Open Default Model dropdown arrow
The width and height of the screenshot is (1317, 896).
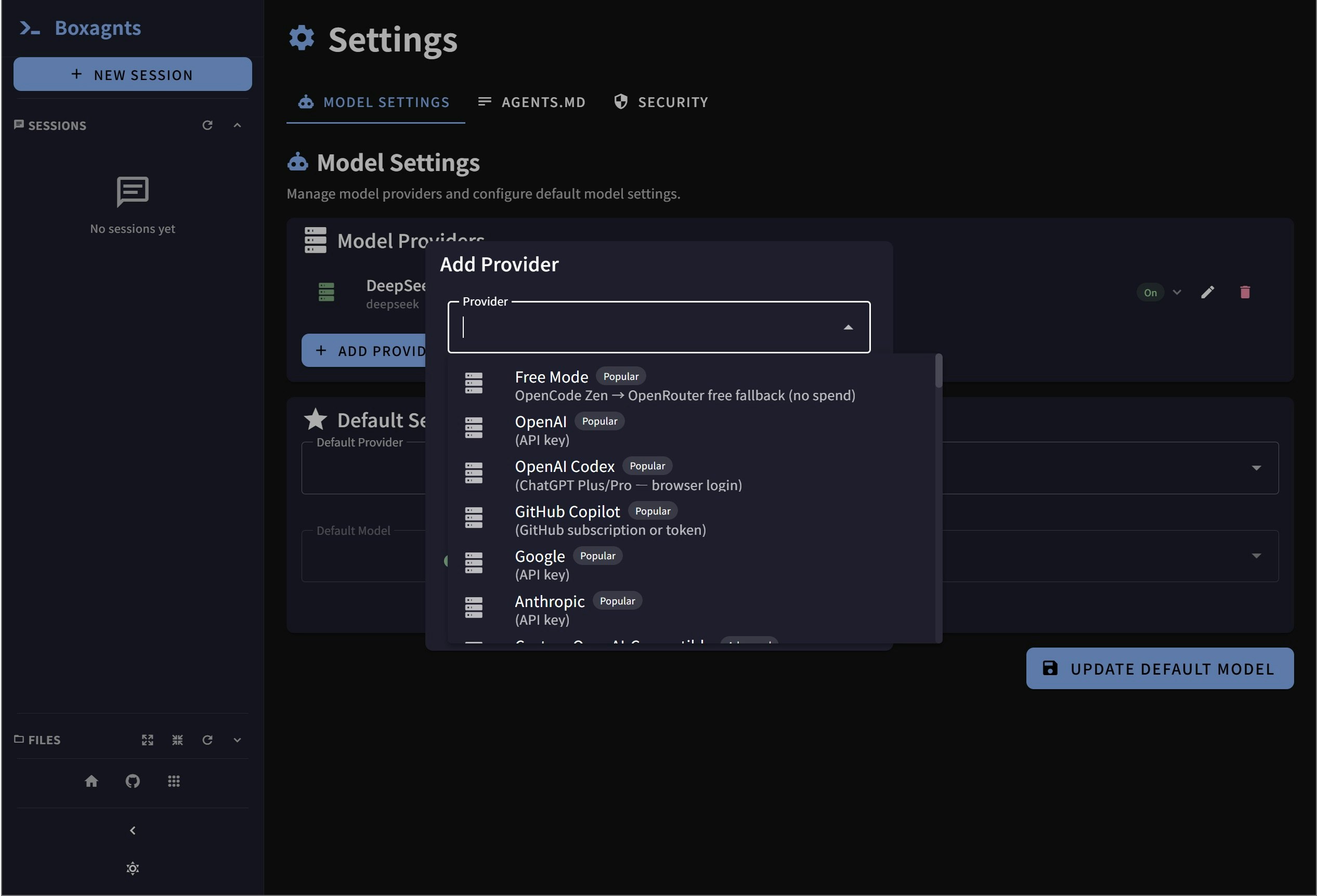[1256, 556]
